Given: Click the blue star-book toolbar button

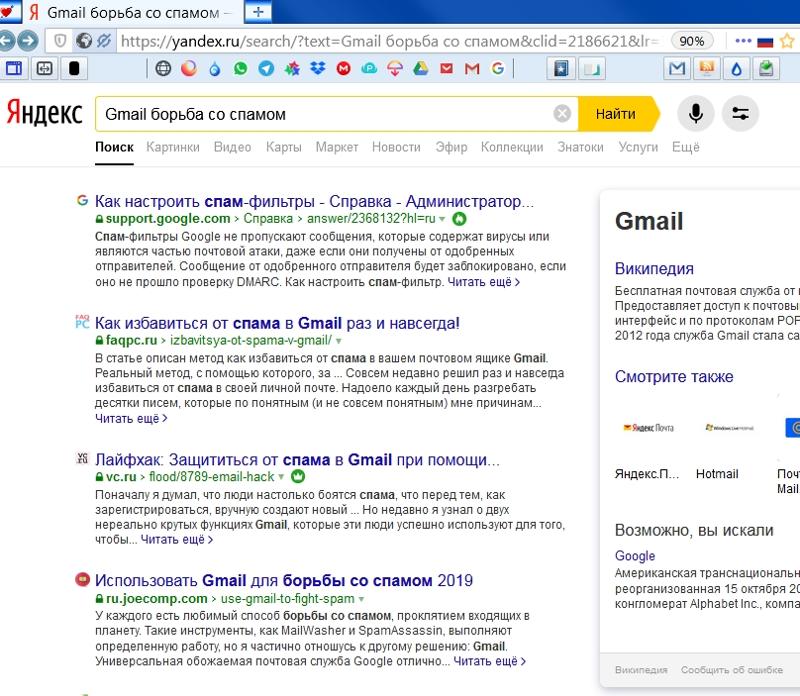Looking at the screenshot, I should (x=561, y=68).
